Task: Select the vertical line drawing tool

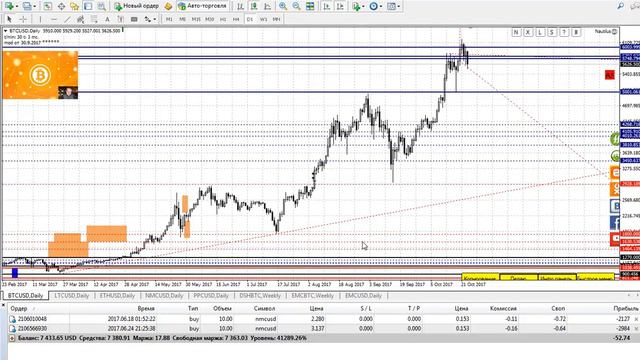Action: [x=40, y=19]
